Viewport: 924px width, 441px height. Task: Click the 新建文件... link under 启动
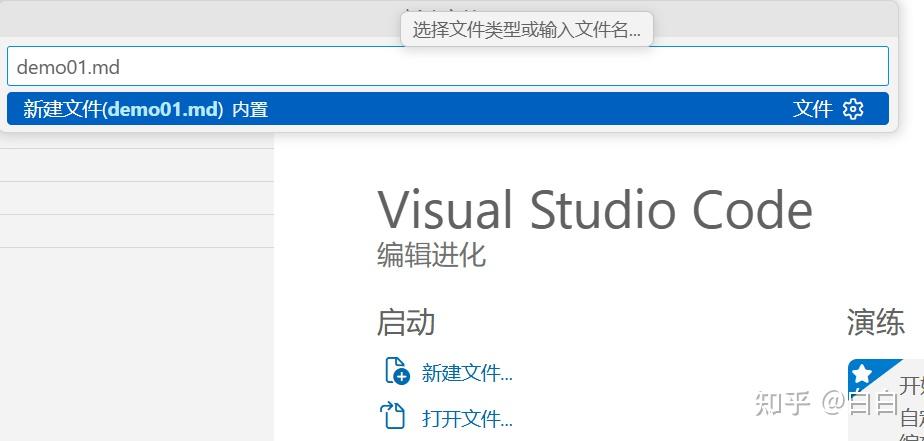coord(467,373)
